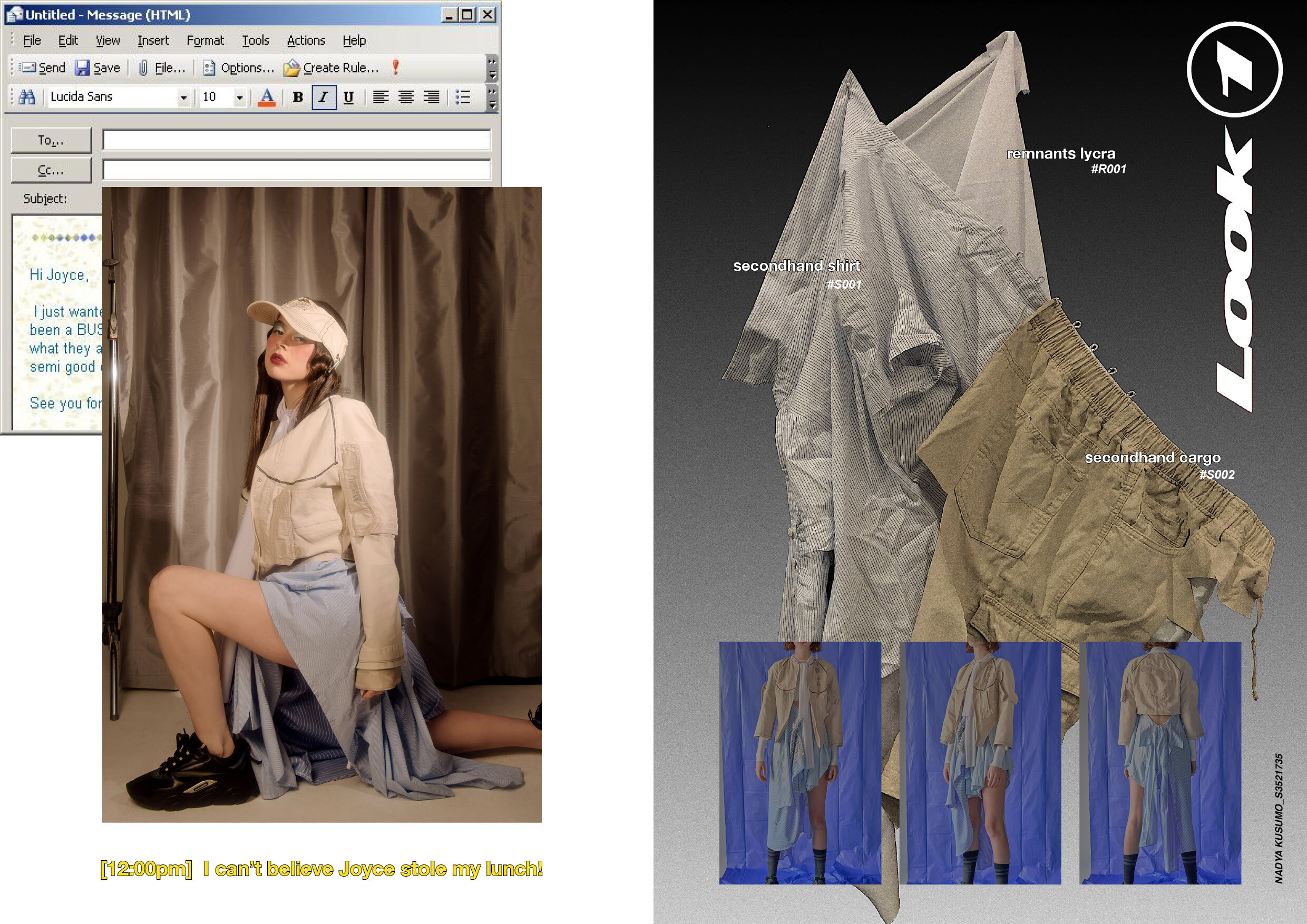Click the To... recipients button

click(x=51, y=140)
